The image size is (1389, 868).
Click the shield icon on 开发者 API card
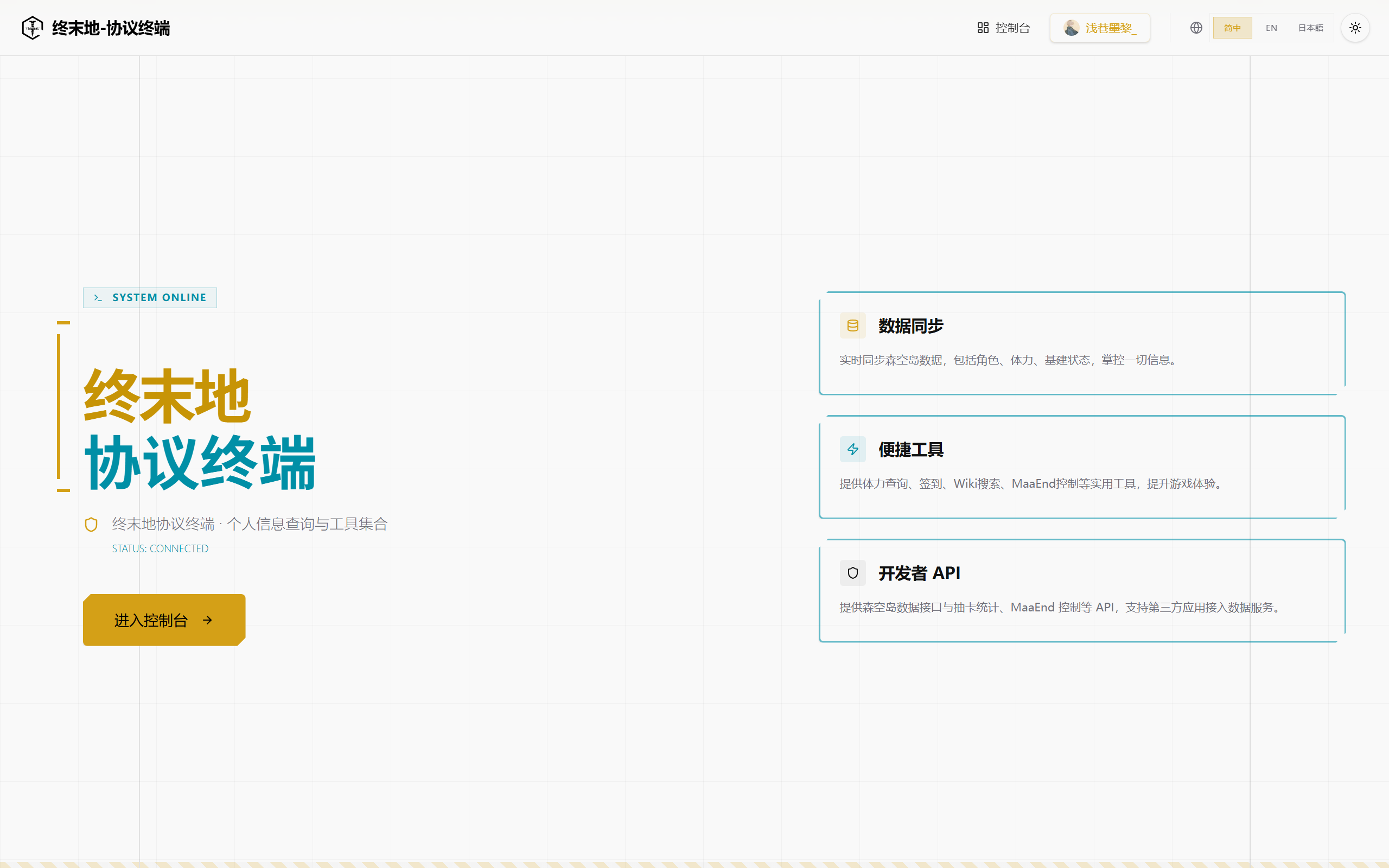[x=853, y=573]
